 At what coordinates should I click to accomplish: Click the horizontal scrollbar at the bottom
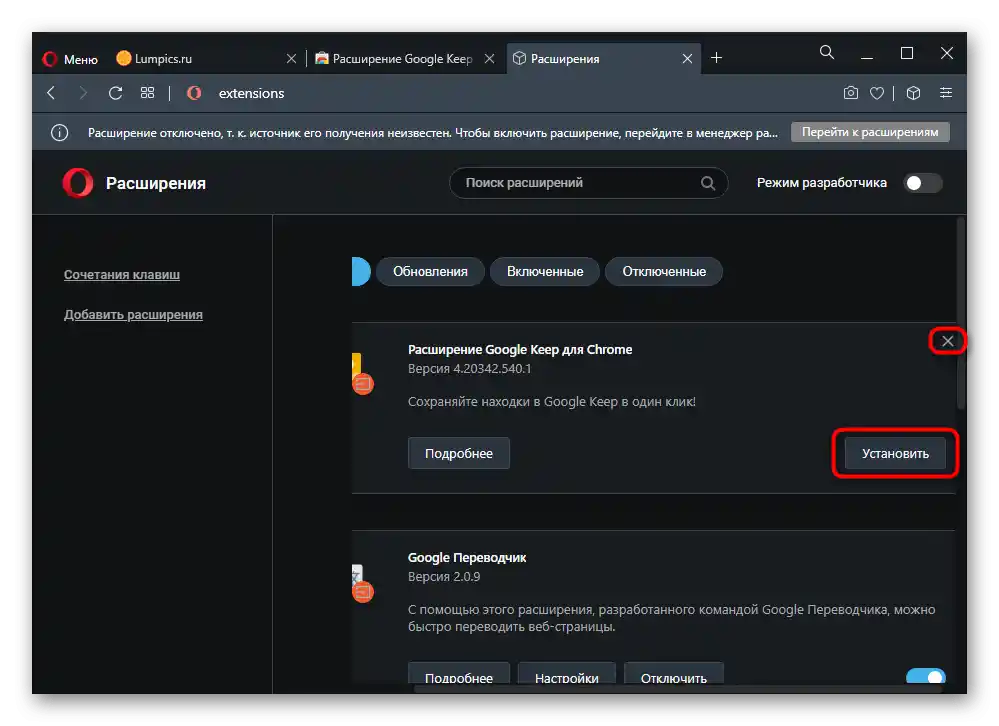(x=679, y=688)
